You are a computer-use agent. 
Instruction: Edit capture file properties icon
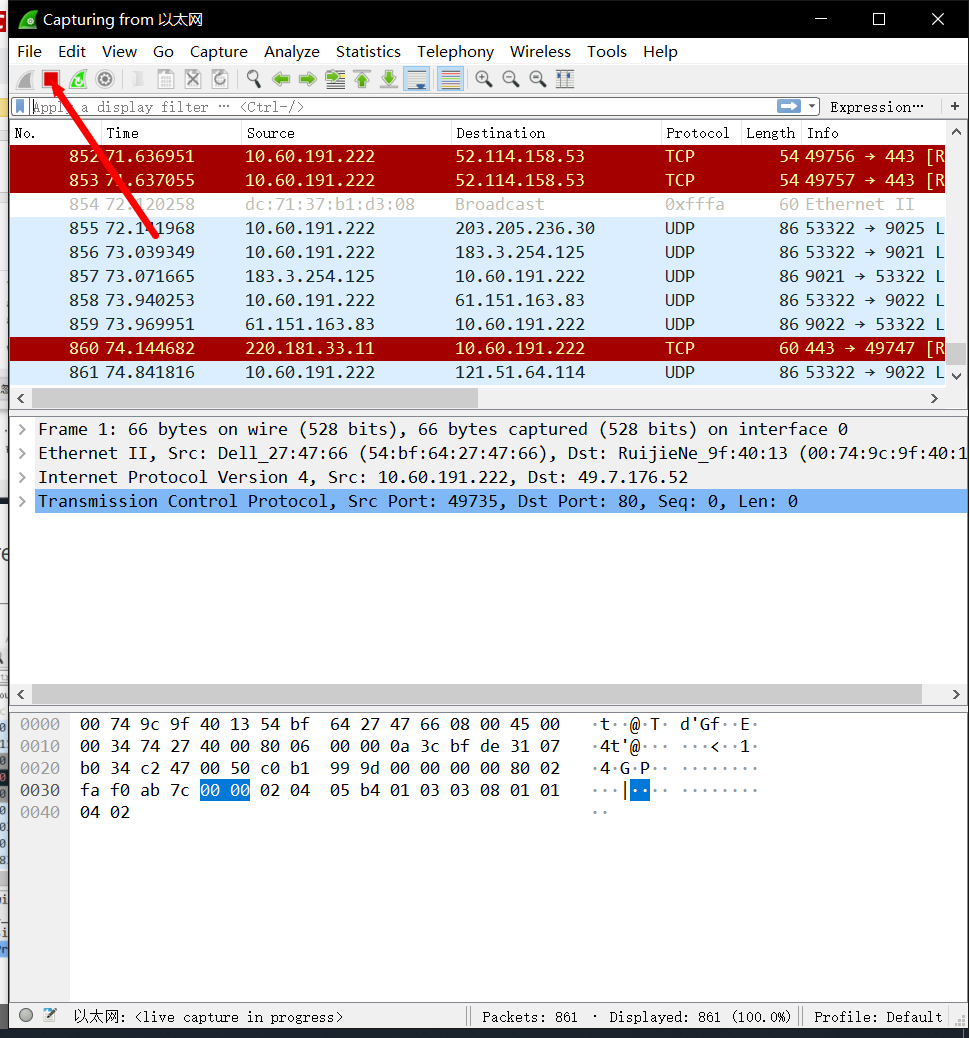tap(50, 1015)
